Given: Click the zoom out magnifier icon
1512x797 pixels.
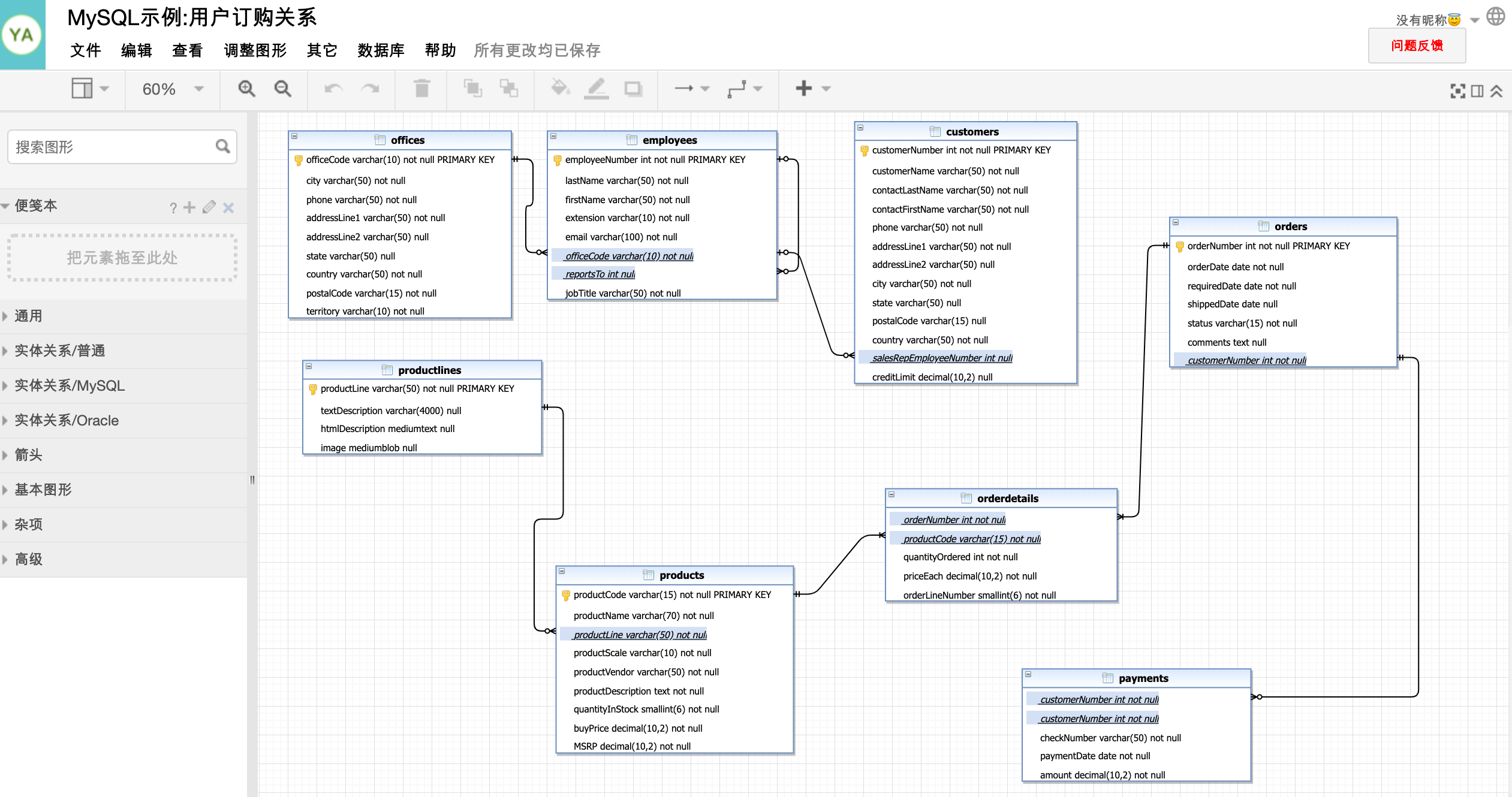Looking at the screenshot, I should (282, 88).
